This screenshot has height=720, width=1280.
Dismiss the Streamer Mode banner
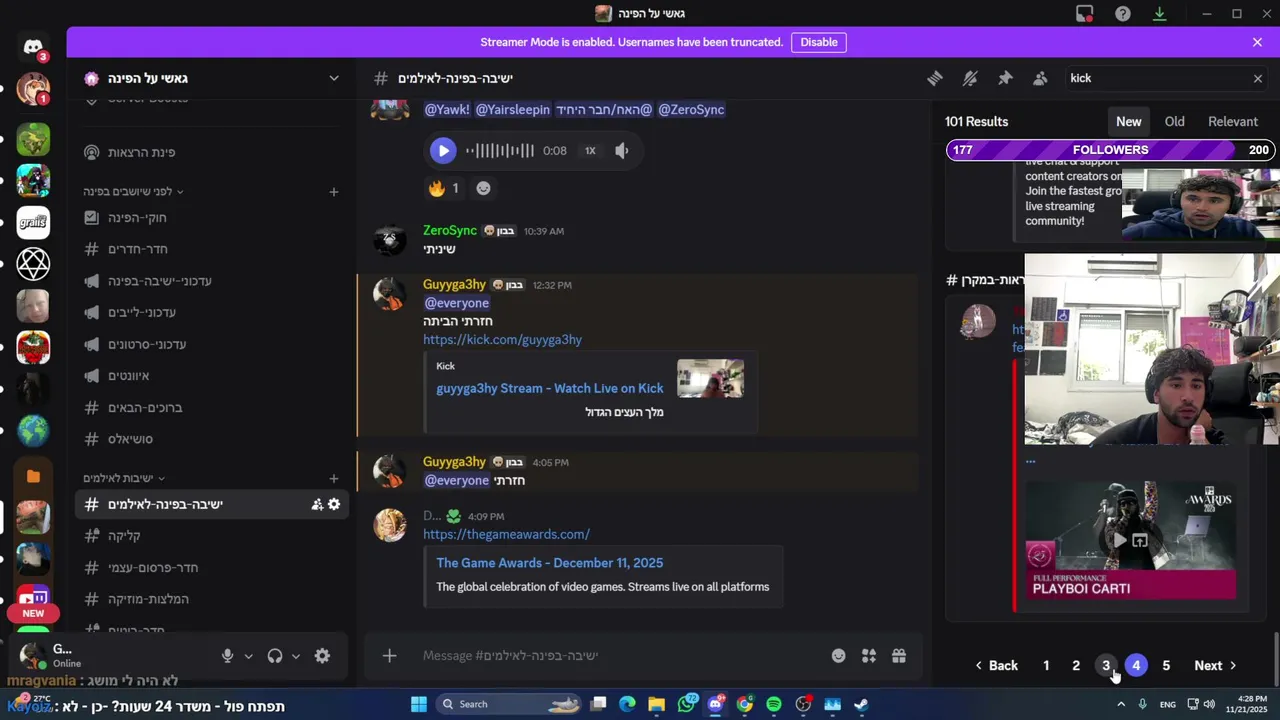tap(1257, 42)
